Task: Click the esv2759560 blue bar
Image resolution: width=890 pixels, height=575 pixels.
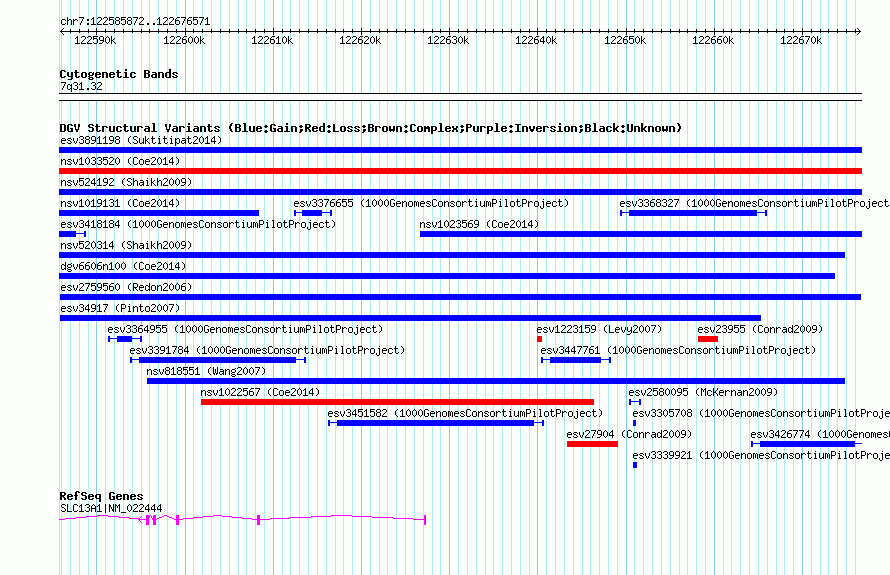Action: [x=460, y=297]
